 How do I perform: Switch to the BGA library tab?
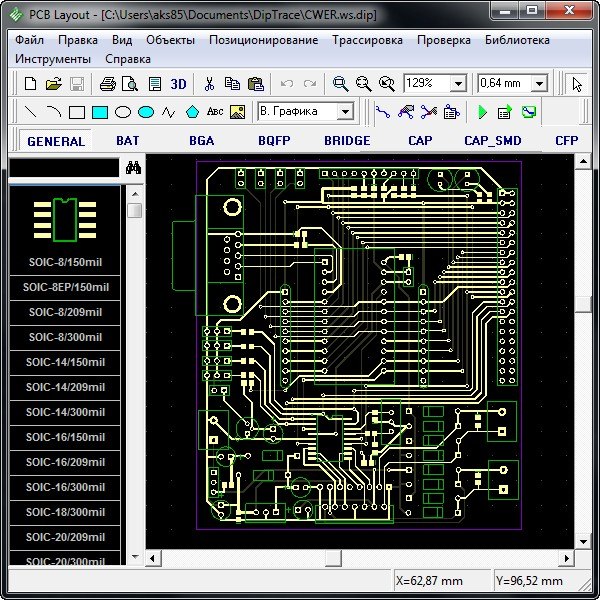[201, 141]
